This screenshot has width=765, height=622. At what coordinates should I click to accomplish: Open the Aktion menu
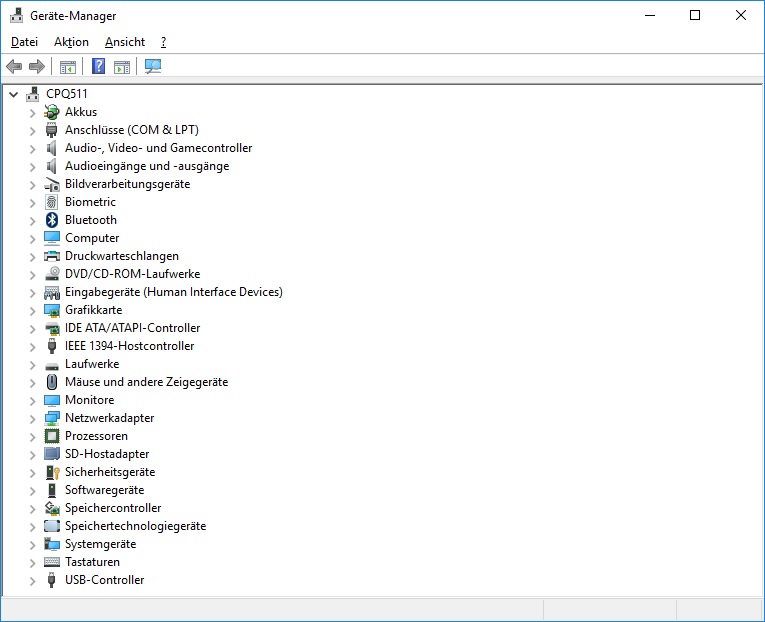point(71,42)
